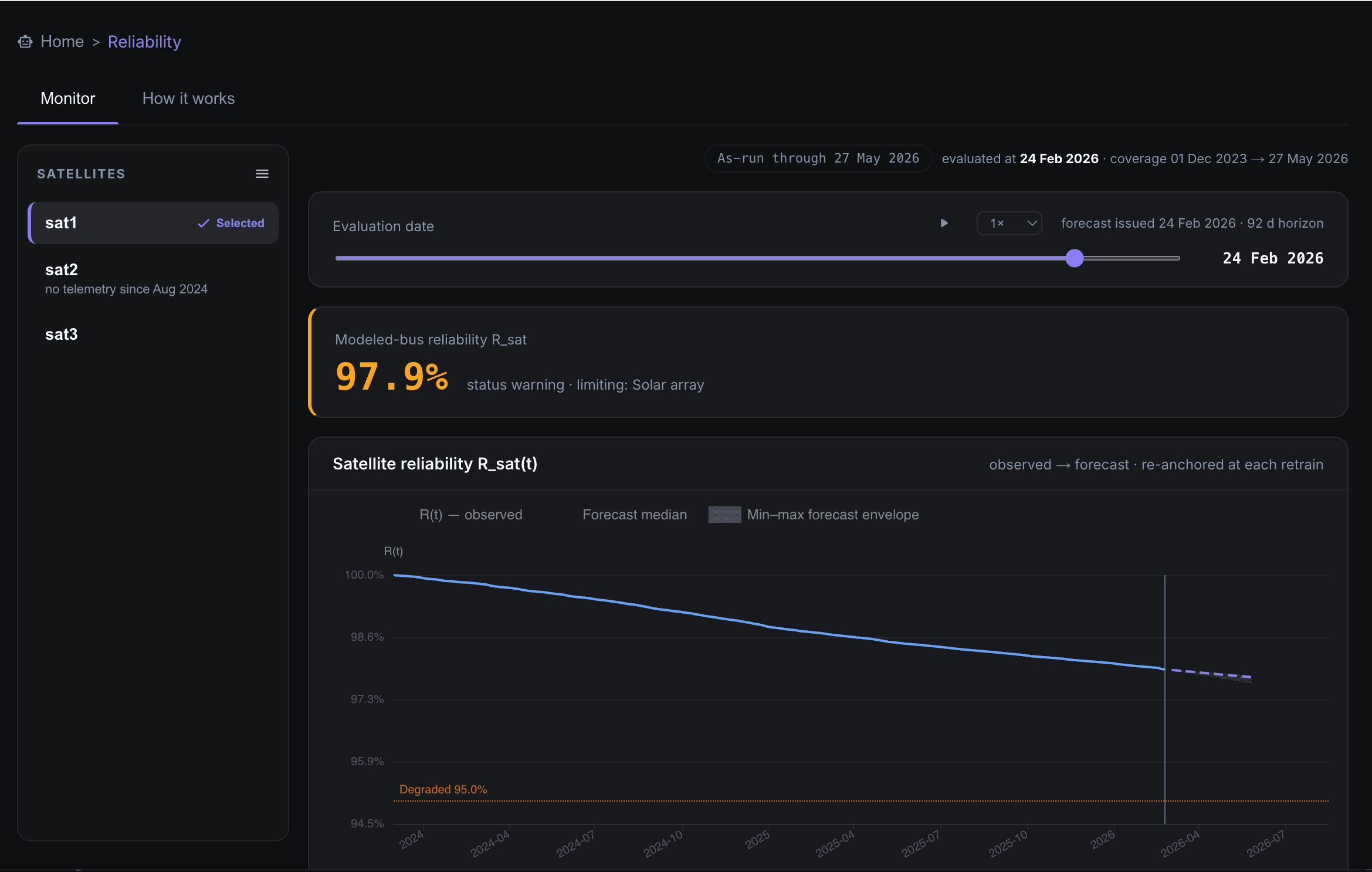This screenshot has height=872, width=1372.
Task: Click the 'Degraded 95.0%' threshold label
Action: coord(443,789)
